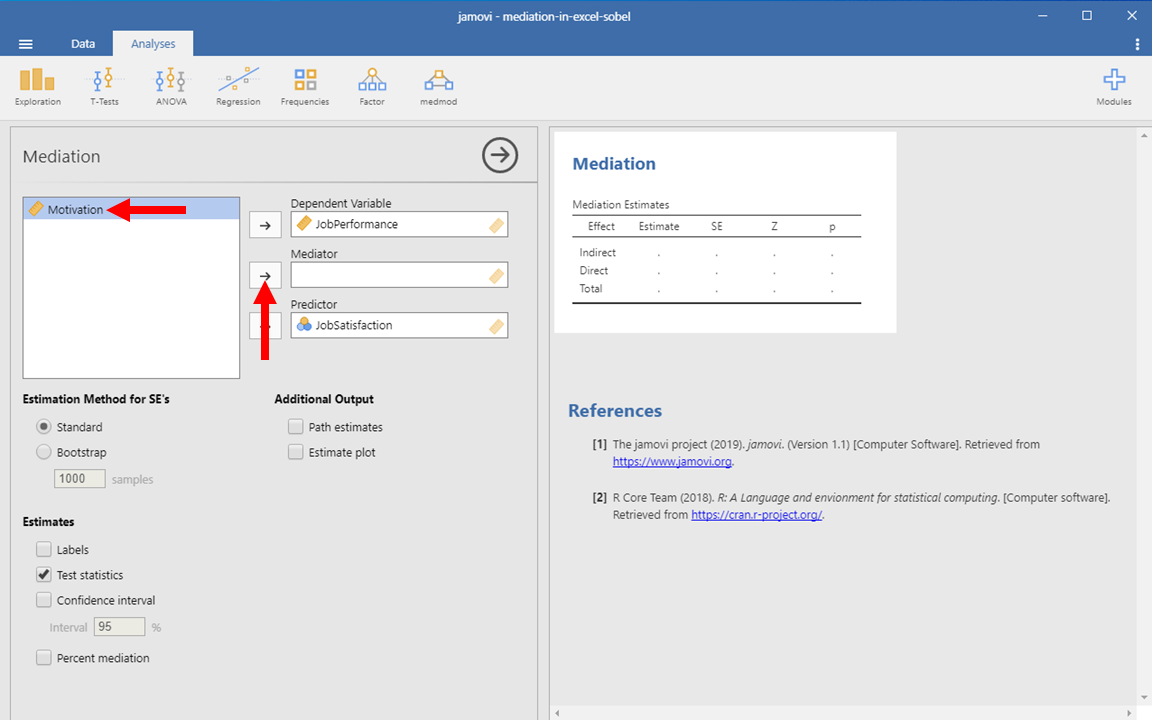The width and height of the screenshot is (1152, 720).
Task: Open the Regression analysis menu
Action: click(x=238, y=86)
